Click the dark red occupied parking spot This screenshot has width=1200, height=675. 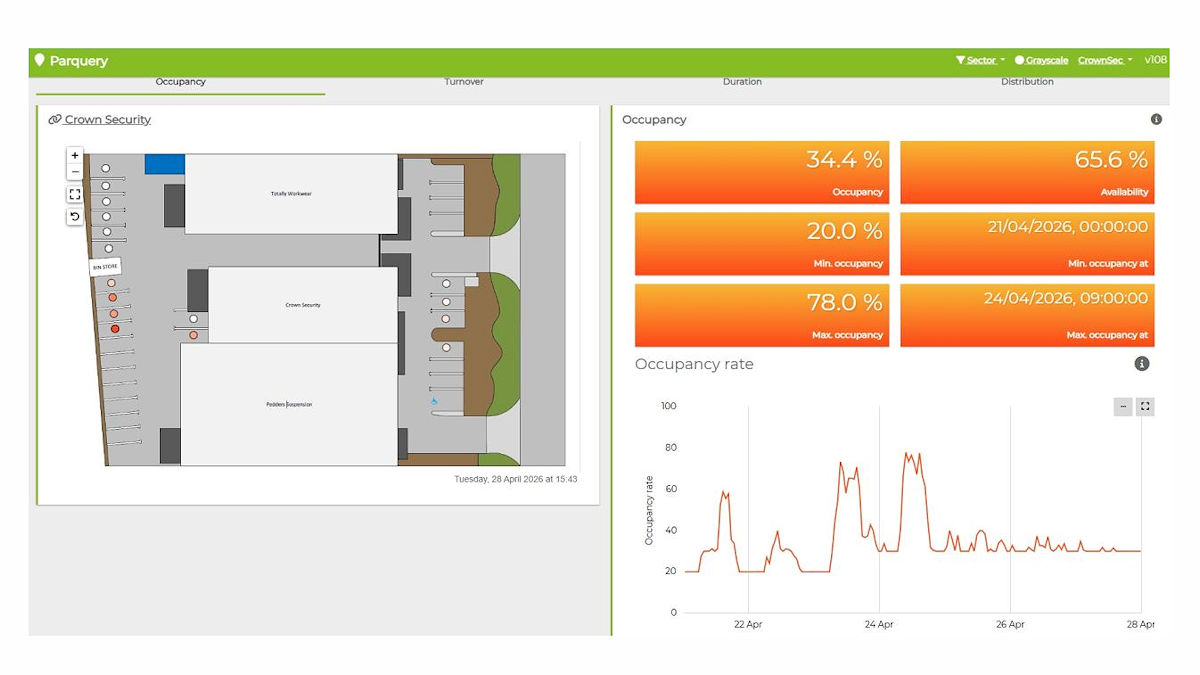tap(115, 329)
